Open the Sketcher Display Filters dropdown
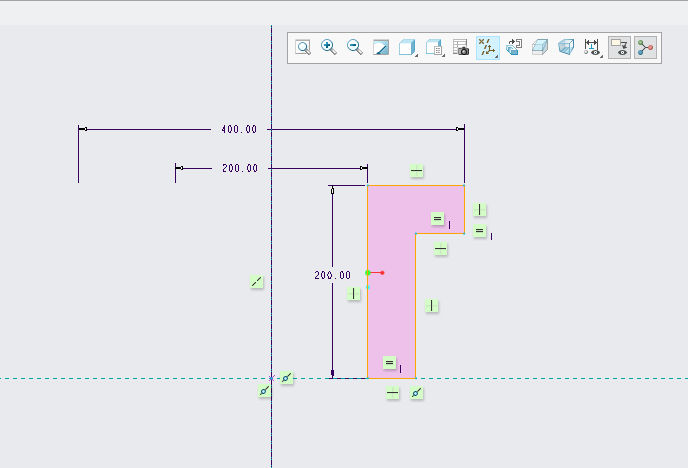This screenshot has width=688, height=468. [x=593, y=47]
